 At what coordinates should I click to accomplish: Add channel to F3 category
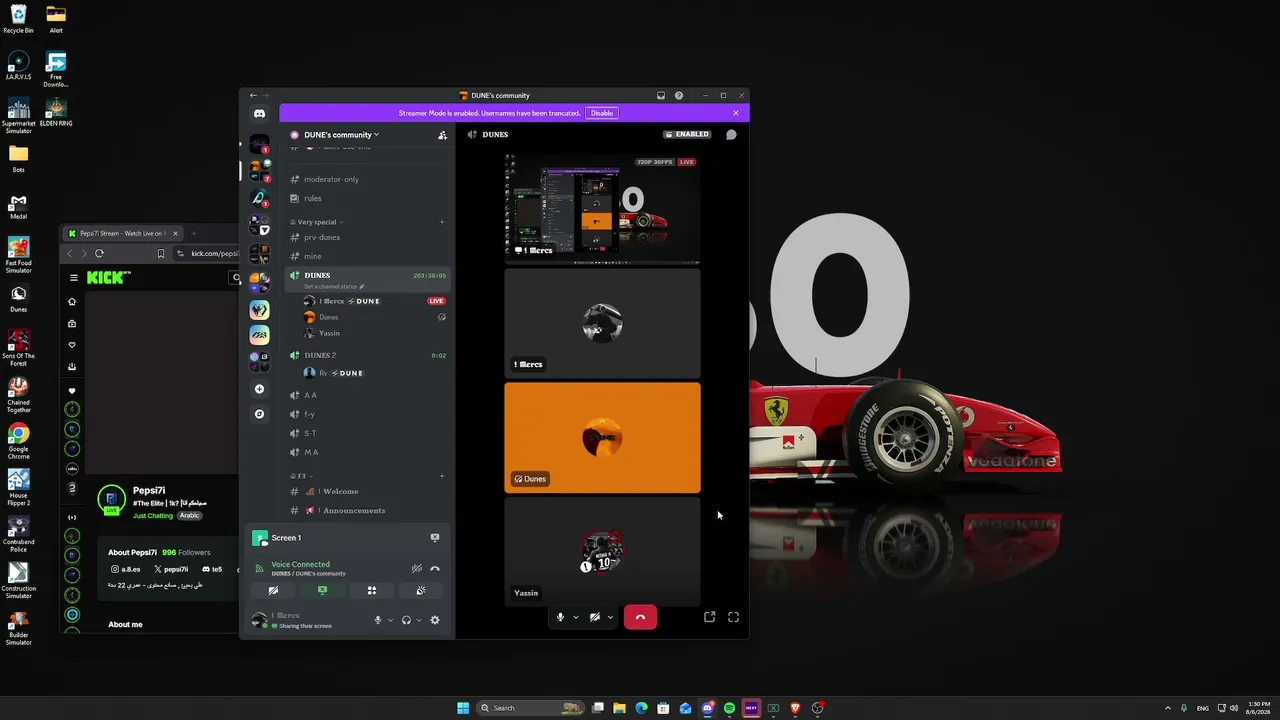coord(442,476)
